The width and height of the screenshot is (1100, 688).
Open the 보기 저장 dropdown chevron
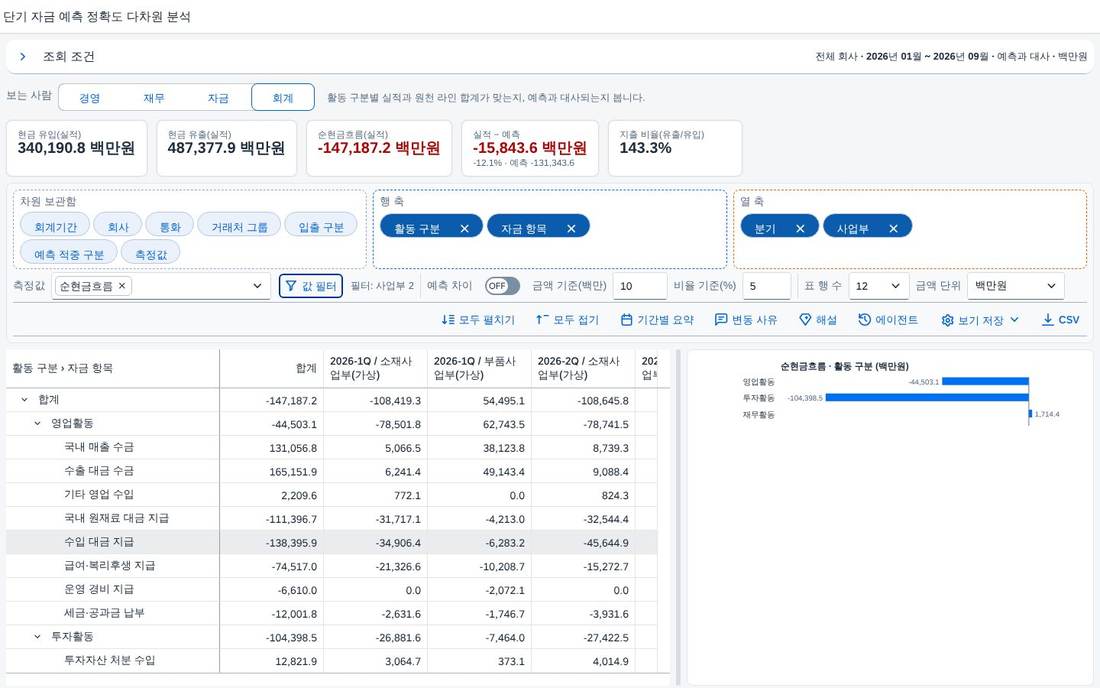(1014, 320)
